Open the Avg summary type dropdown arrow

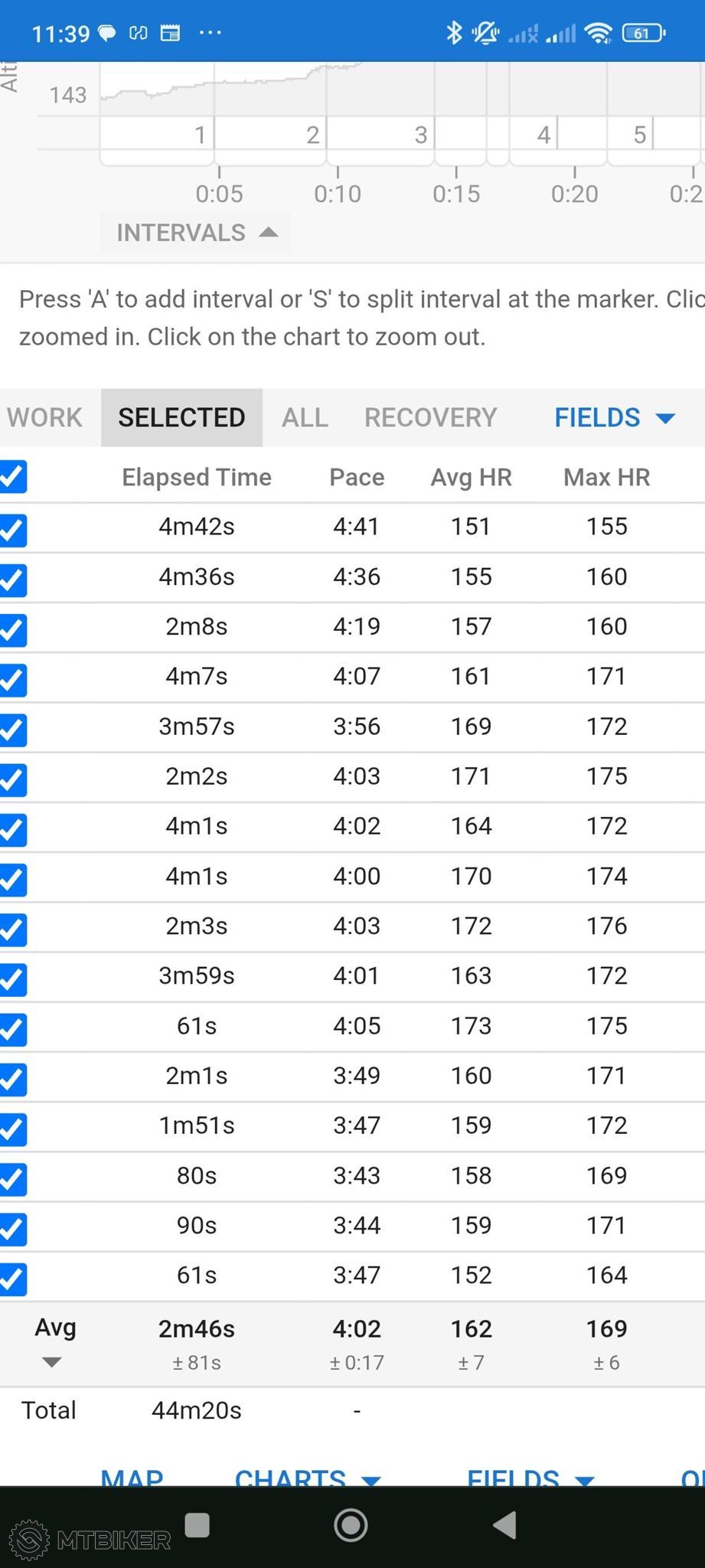[x=51, y=1362]
